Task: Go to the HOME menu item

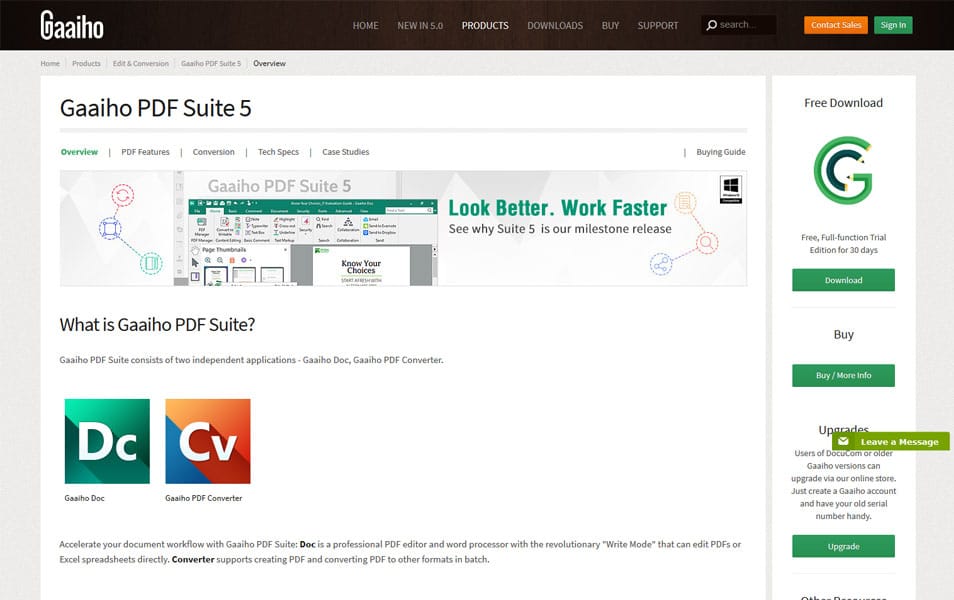Action: pos(365,26)
